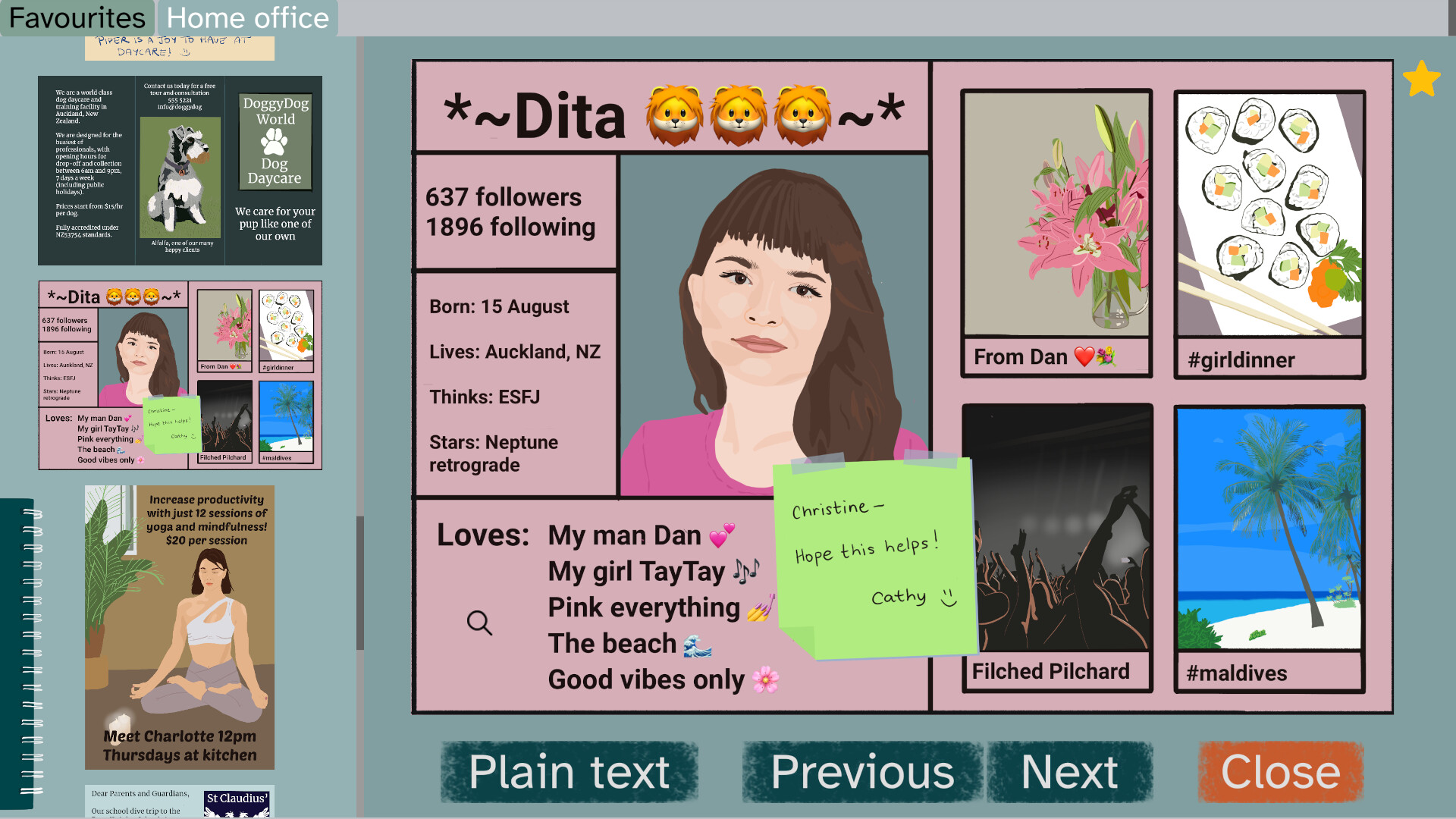1456x819 pixels.
Task: Toggle the gold favourite star
Action: (x=1420, y=79)
